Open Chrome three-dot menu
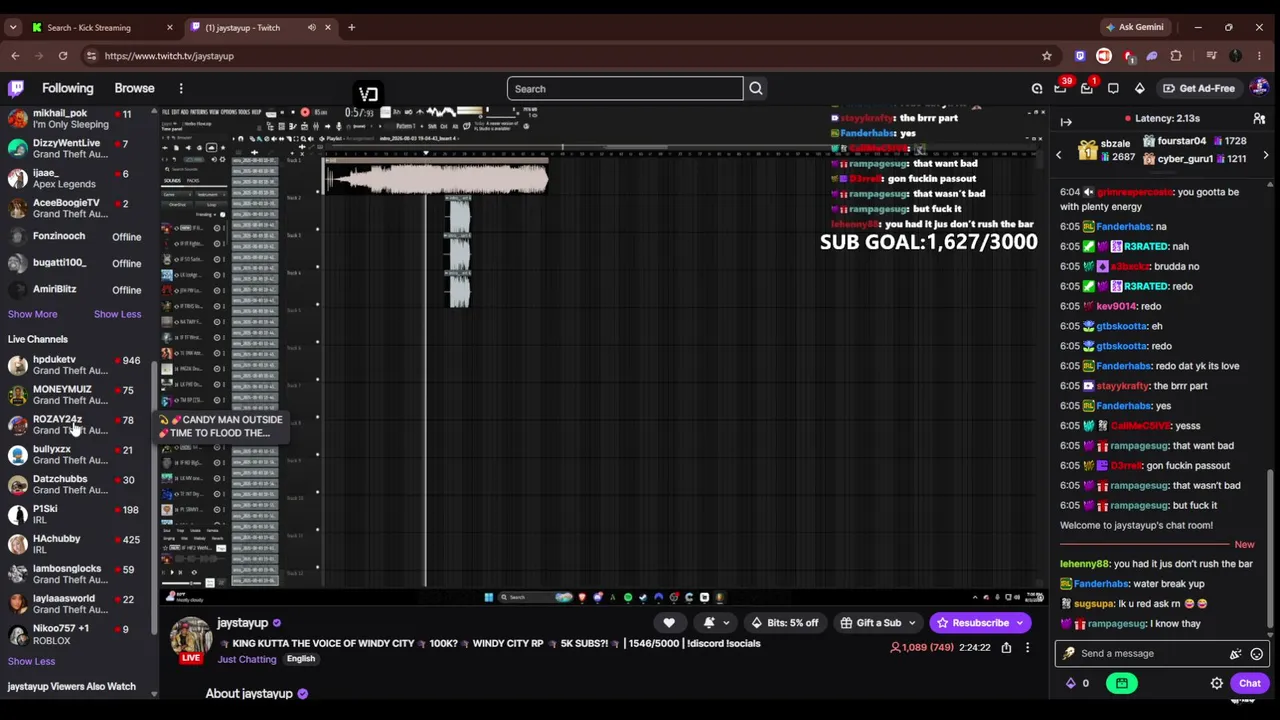 tap(1259, 56)
